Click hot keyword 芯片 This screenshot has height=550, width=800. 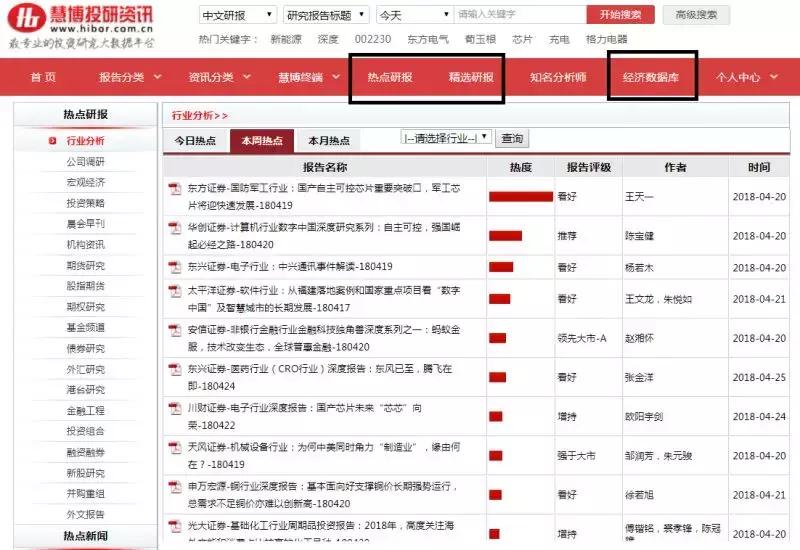point(522,39)
